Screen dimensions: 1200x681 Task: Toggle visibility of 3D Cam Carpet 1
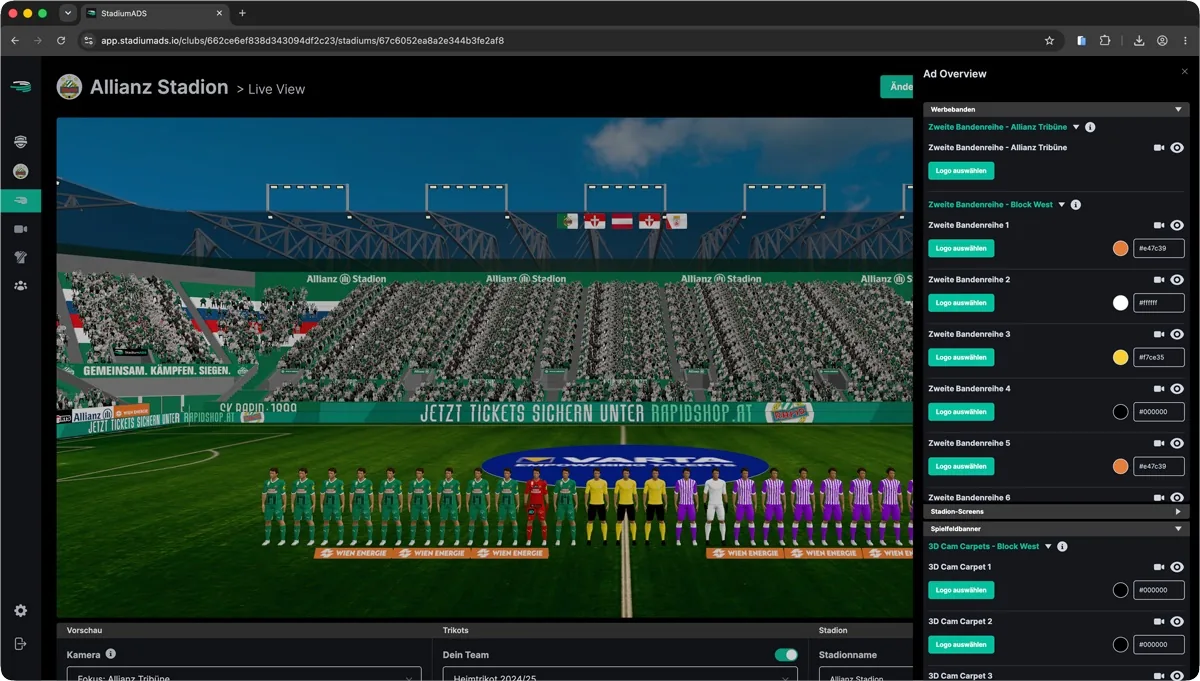click(x=1177, y=567)
